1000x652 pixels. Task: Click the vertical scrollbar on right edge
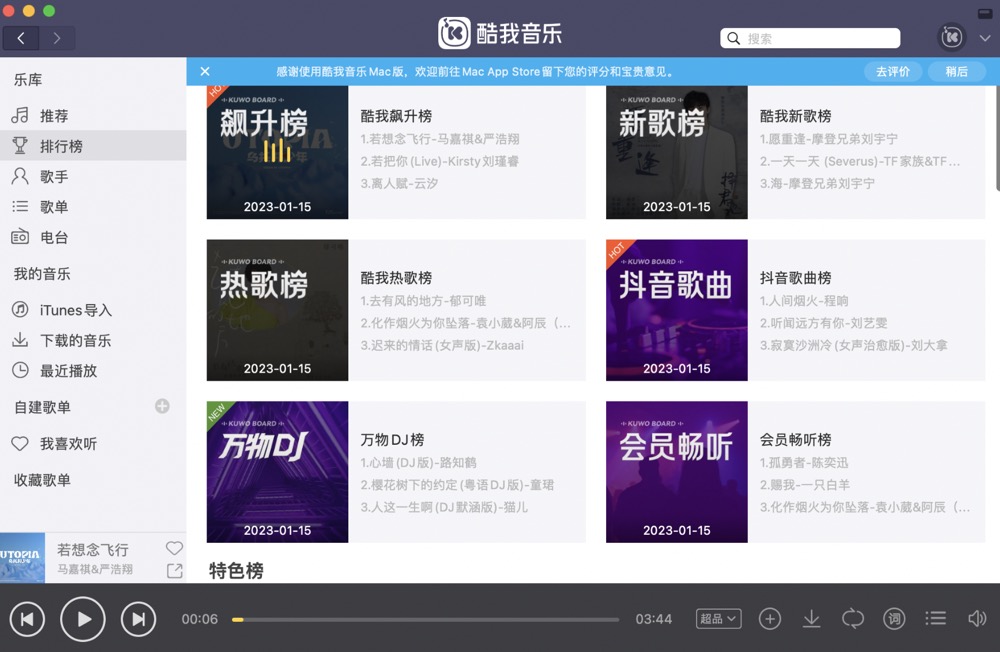point(997,138)
